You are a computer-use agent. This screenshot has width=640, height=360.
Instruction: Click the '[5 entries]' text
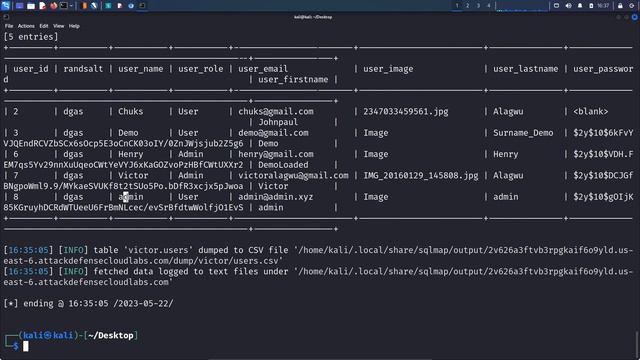pyautogui.click(x=31, y=37)
